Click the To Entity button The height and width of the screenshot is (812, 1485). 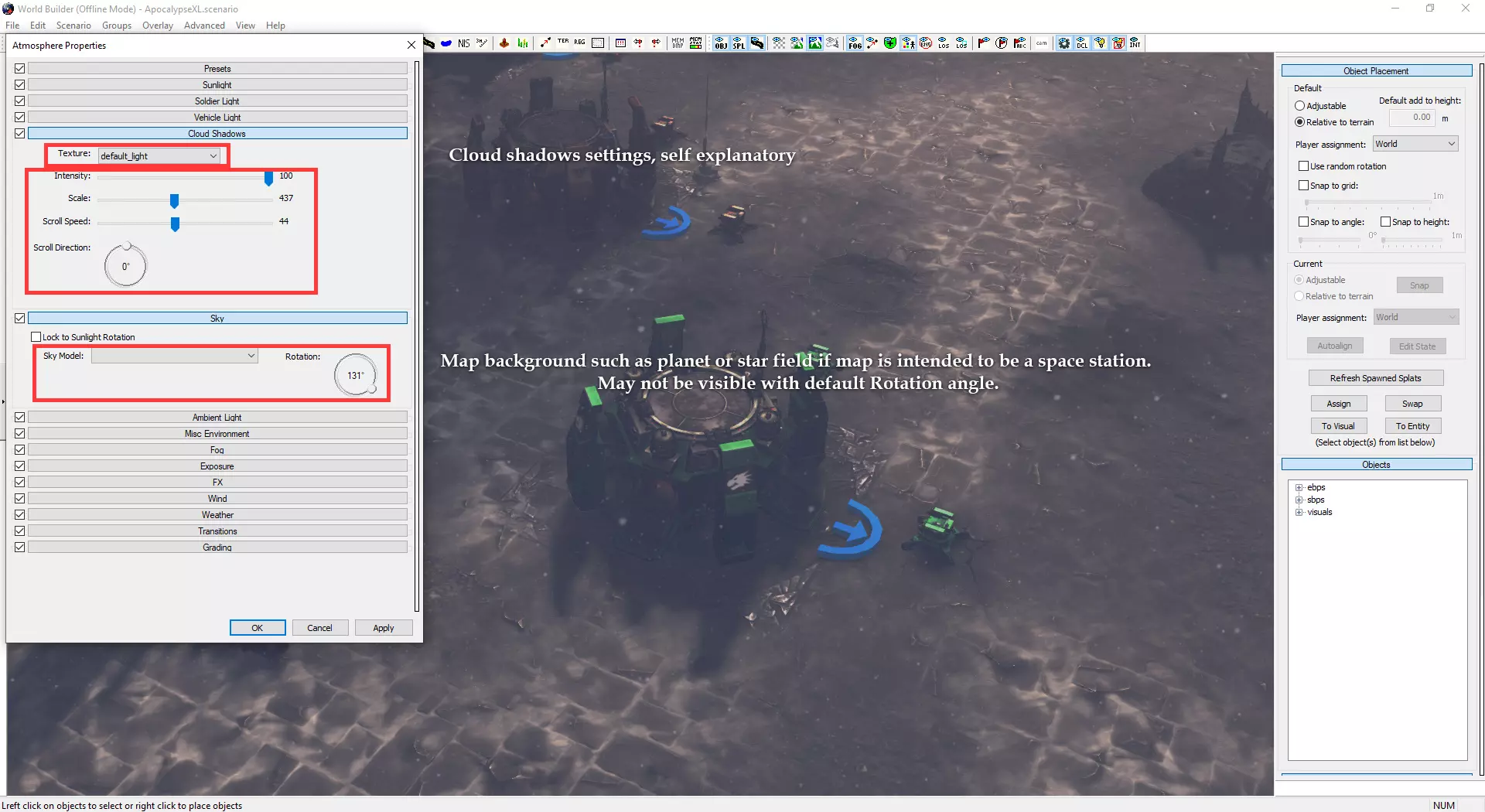tap(1413, 426)
